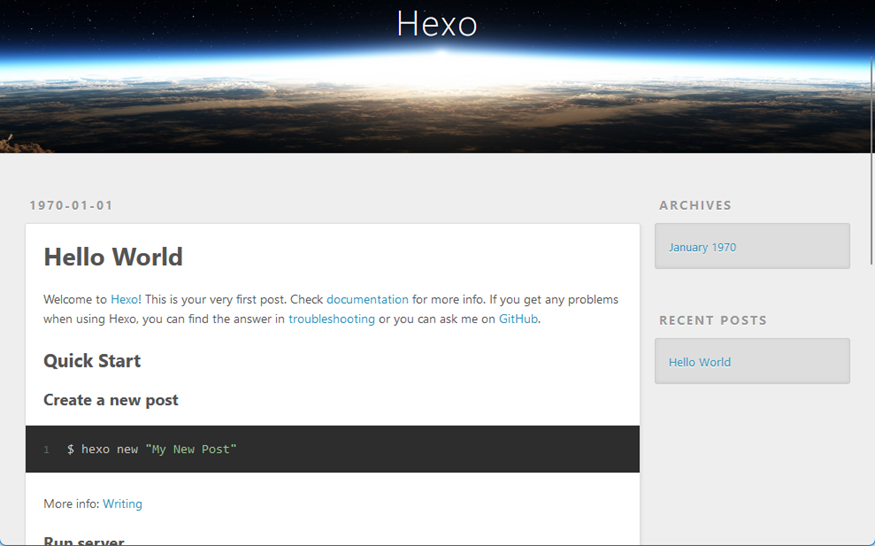This screenshot has width=875, height=546.
Task: Click inside the hexo new code block
Action: click(x=400, y=449)
